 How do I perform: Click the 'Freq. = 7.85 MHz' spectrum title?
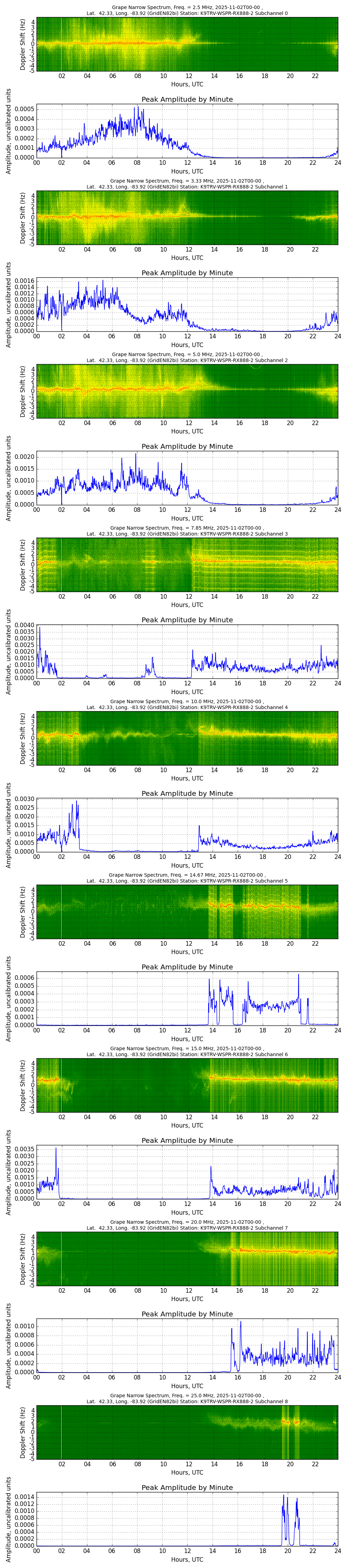187,528
